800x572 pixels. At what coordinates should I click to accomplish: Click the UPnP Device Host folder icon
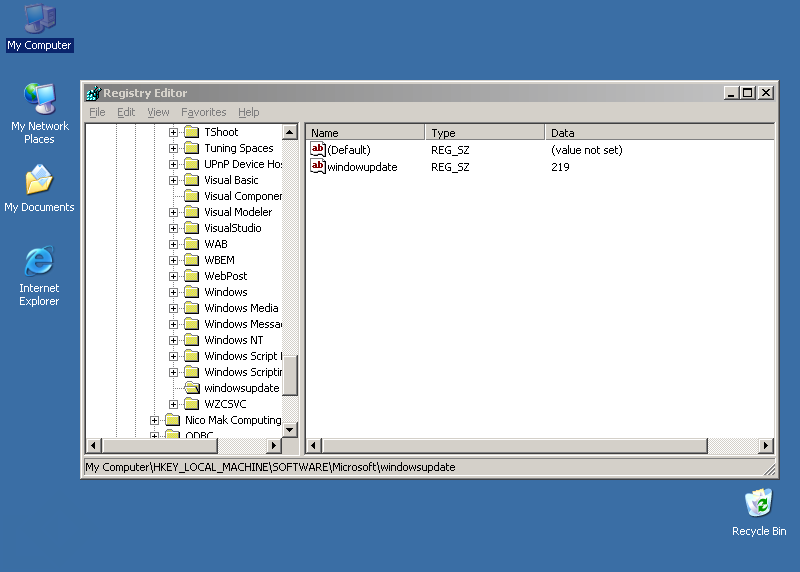coord(192,164)
